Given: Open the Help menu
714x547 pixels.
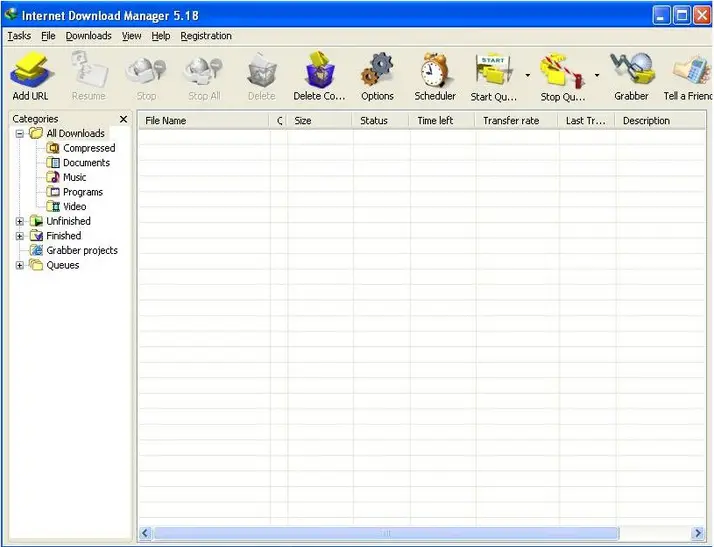Looking at the screenshot, I should [161, 36].
